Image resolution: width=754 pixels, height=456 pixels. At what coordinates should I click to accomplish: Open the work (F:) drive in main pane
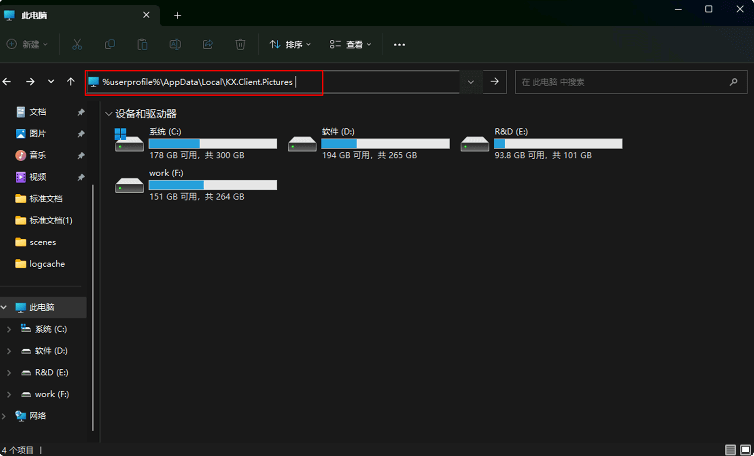(x=195, y=185)
